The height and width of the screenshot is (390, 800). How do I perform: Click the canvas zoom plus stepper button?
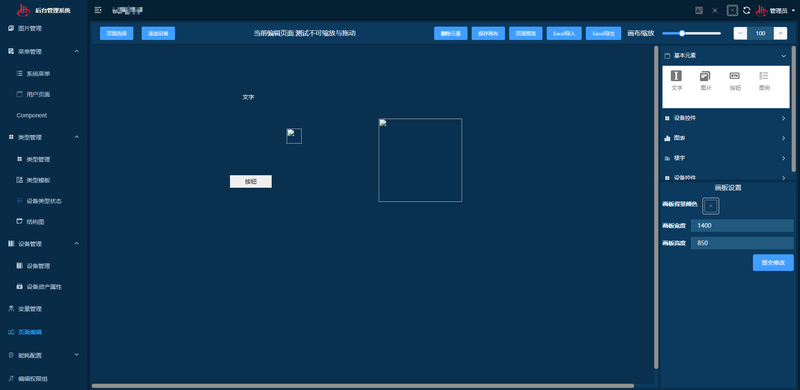coord(780,33)
